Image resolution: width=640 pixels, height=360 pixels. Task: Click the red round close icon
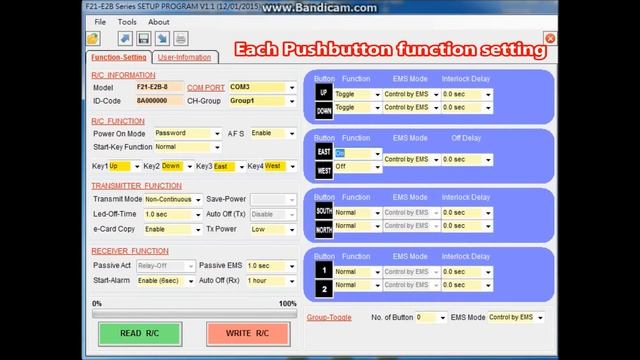[550, 38]
